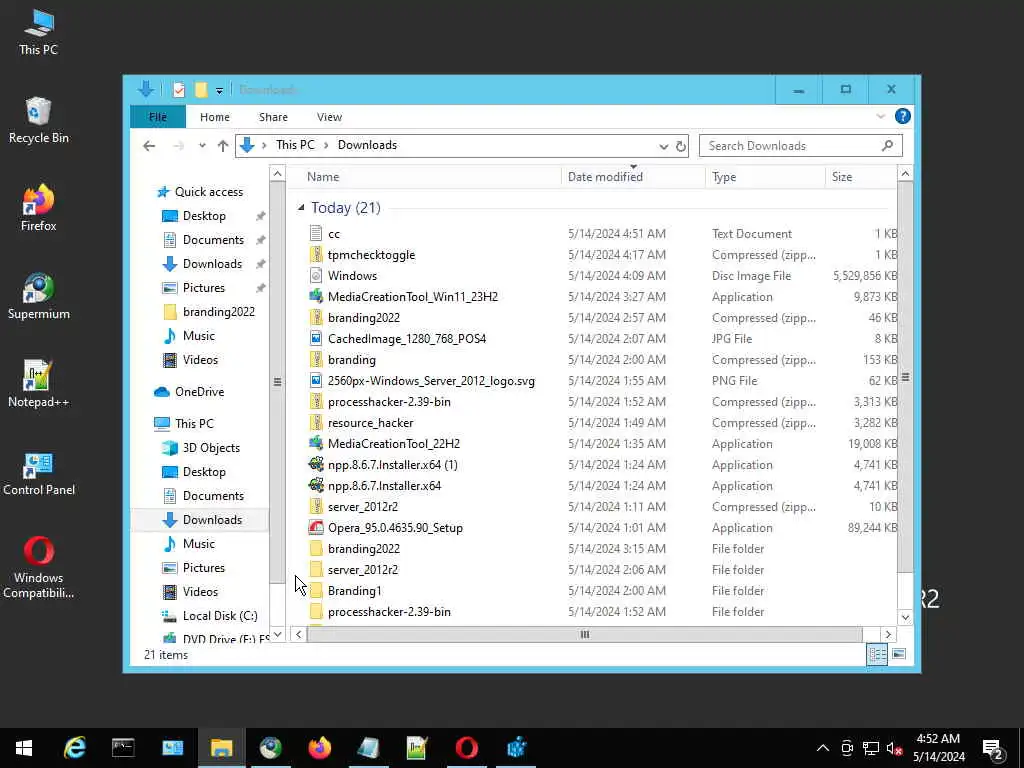Open the Explorer Help question mark icon

point(903,116)
